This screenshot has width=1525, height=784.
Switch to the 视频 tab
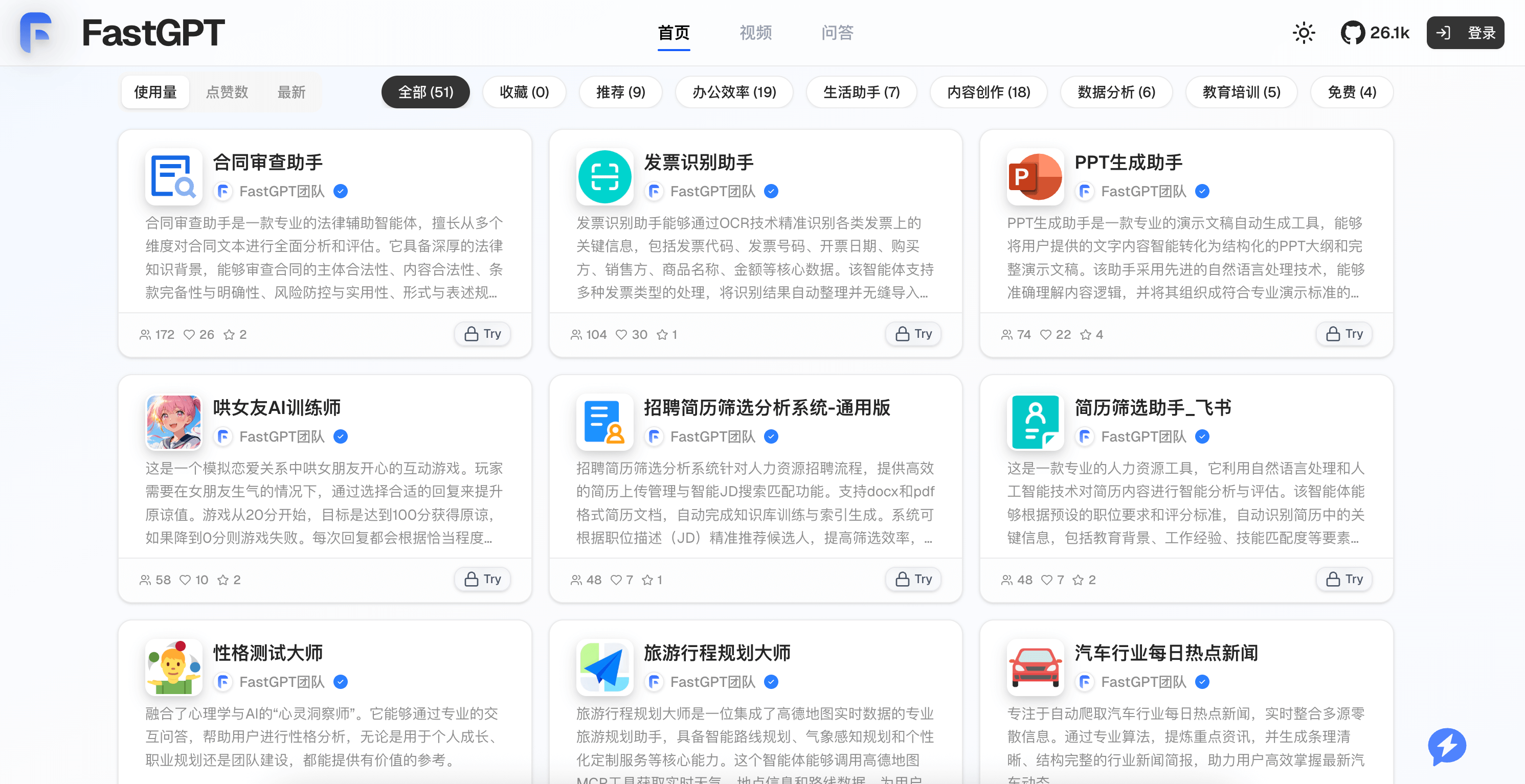point(755,33)
